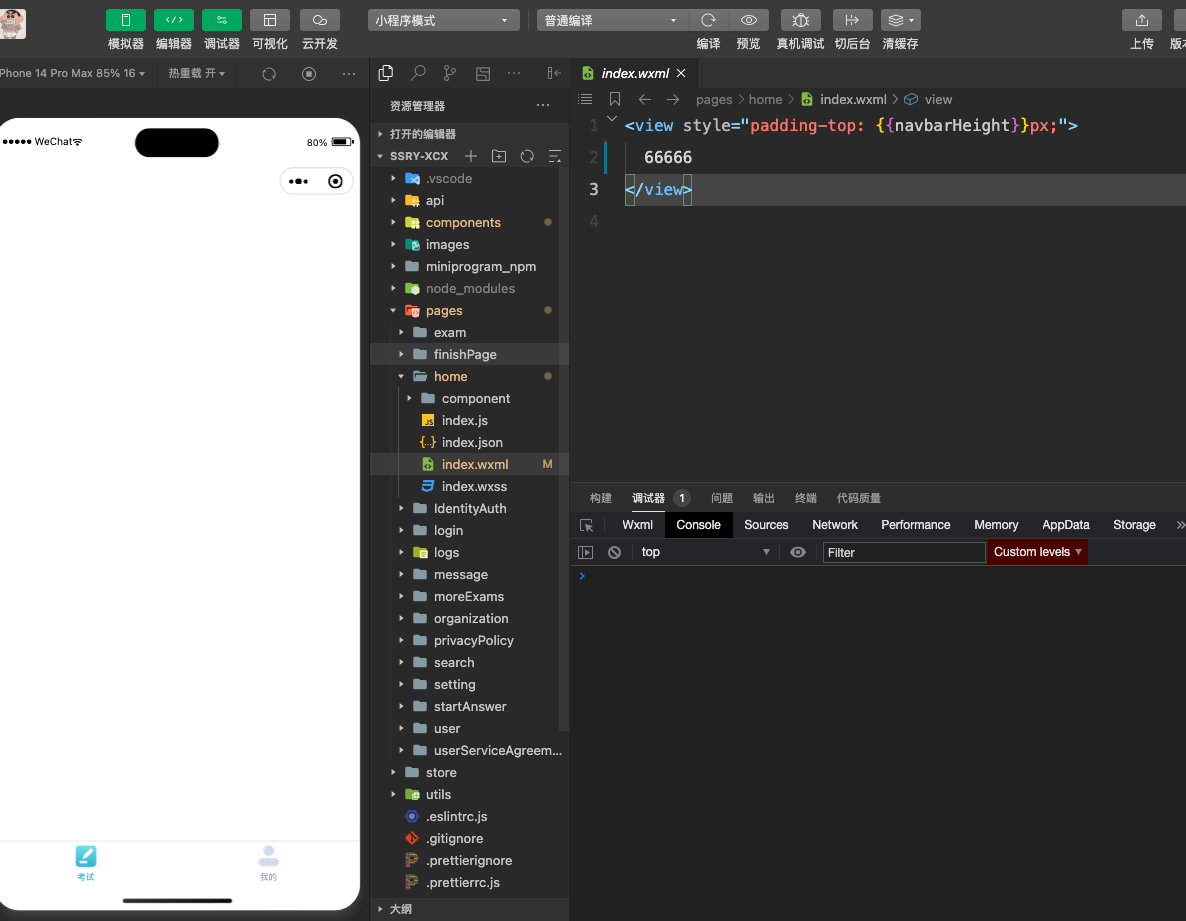The height and width of the screenshot is (921, 1186).
Task: Open the 热重载 hot reload dropdown
Action: [197, 73]
